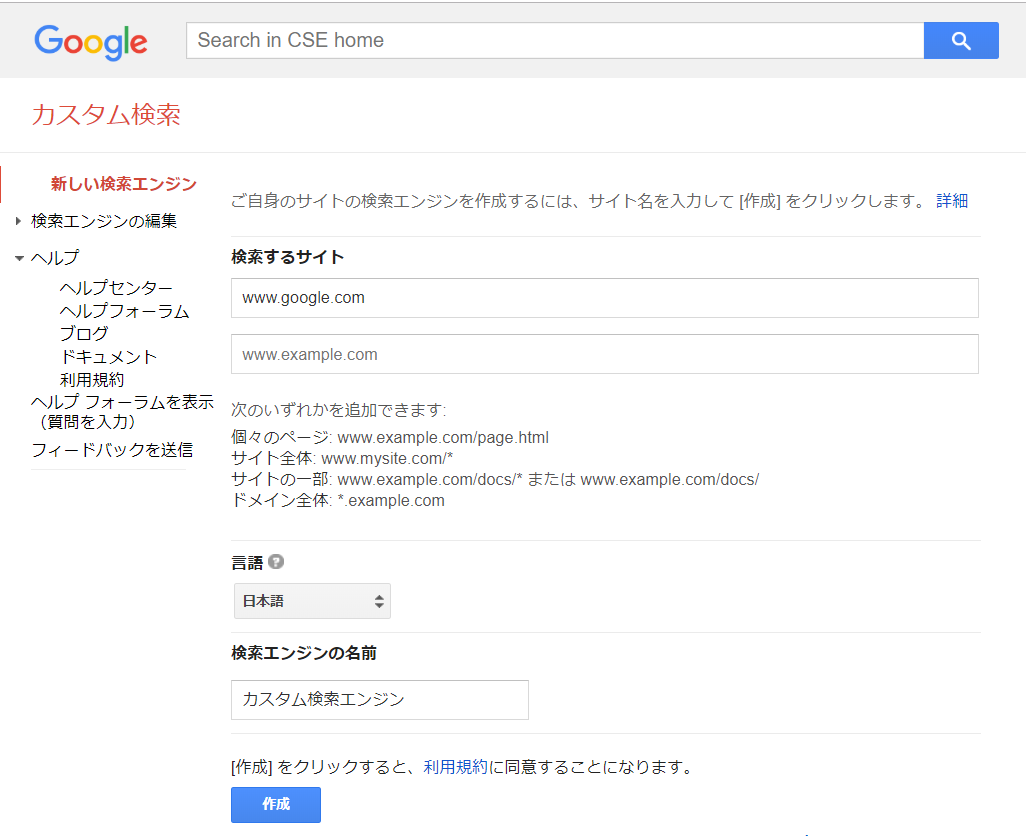Click the CSE home search box
The image size is (1026, 836).
(554, 40)
